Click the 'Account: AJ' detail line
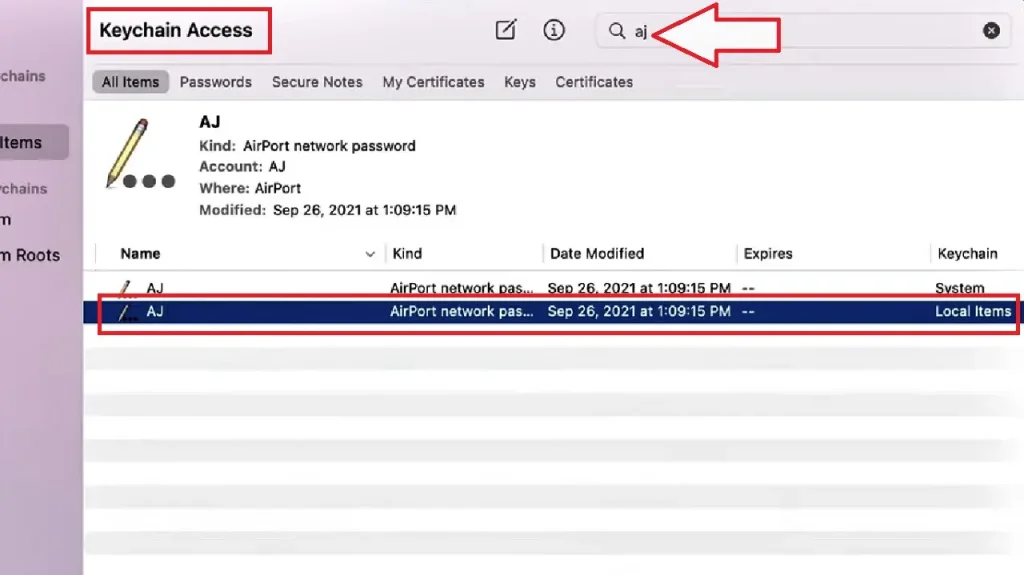This screenshot has height=575, width=1024. (x=242, y=167)
